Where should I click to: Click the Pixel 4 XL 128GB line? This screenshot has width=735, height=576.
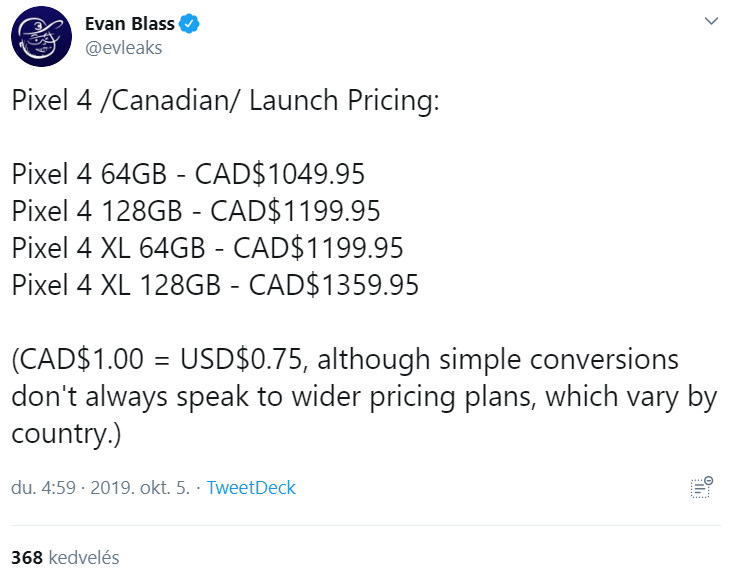coord(215,285)
